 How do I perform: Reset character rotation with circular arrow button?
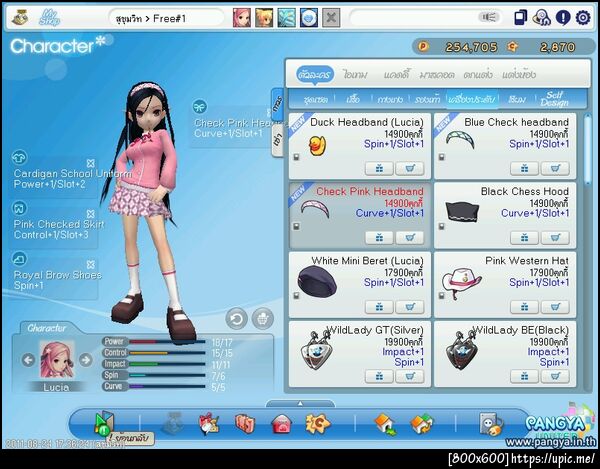click(x=236, y=319)
